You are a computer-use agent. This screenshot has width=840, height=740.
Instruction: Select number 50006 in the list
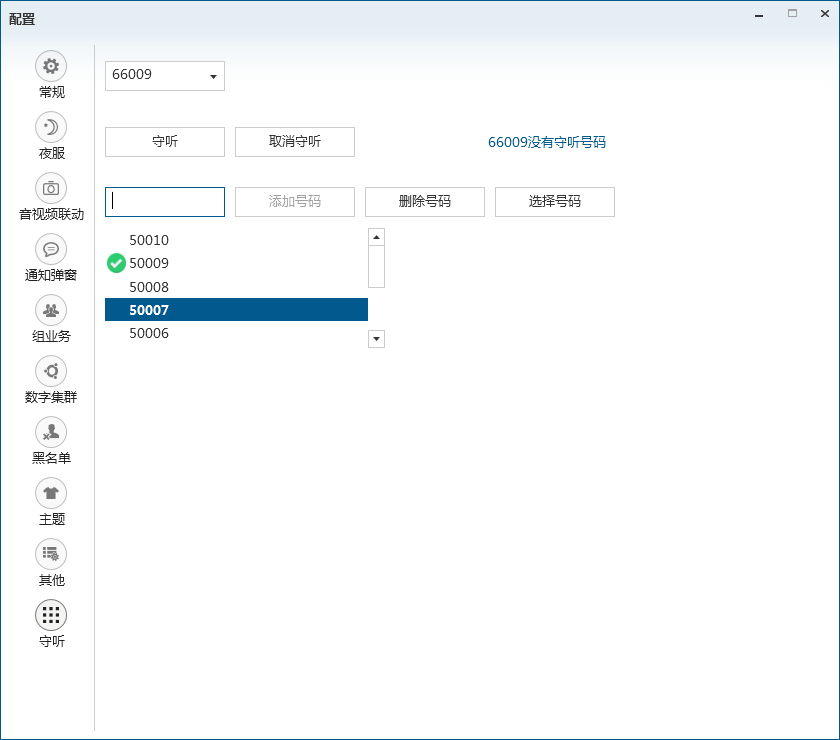[x=149, y=334]
